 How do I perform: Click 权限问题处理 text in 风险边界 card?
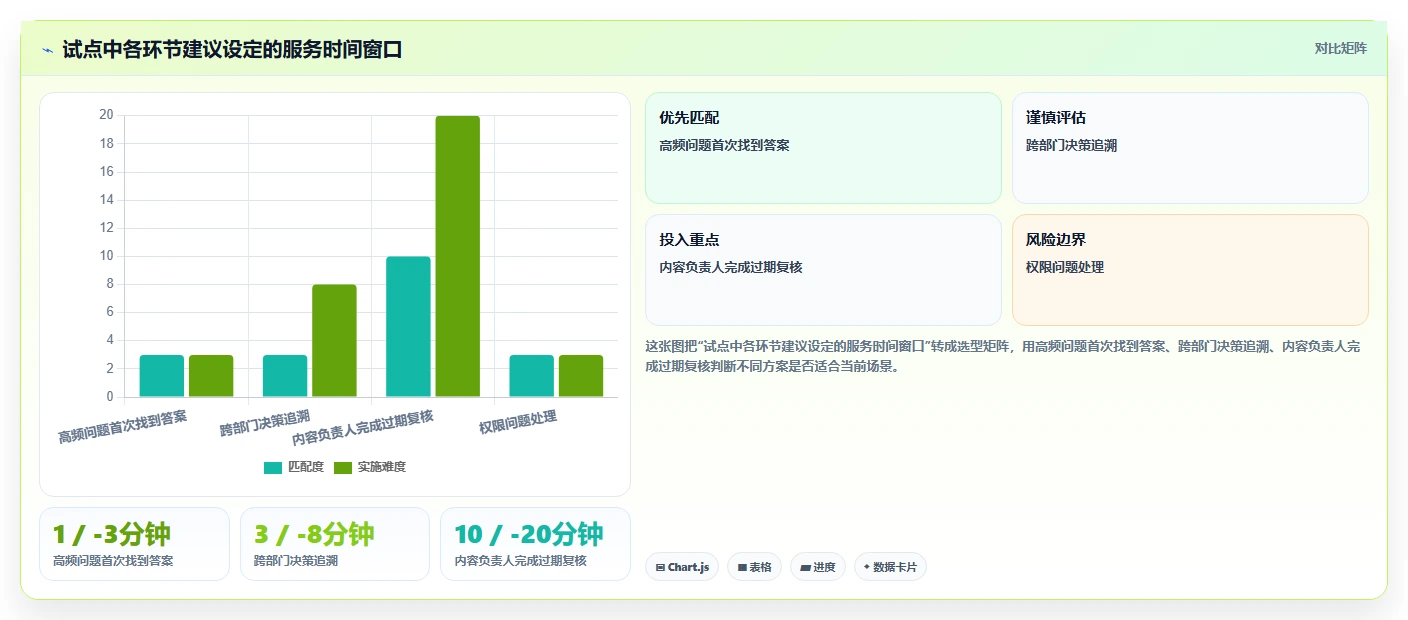(x=1065, y=267)
